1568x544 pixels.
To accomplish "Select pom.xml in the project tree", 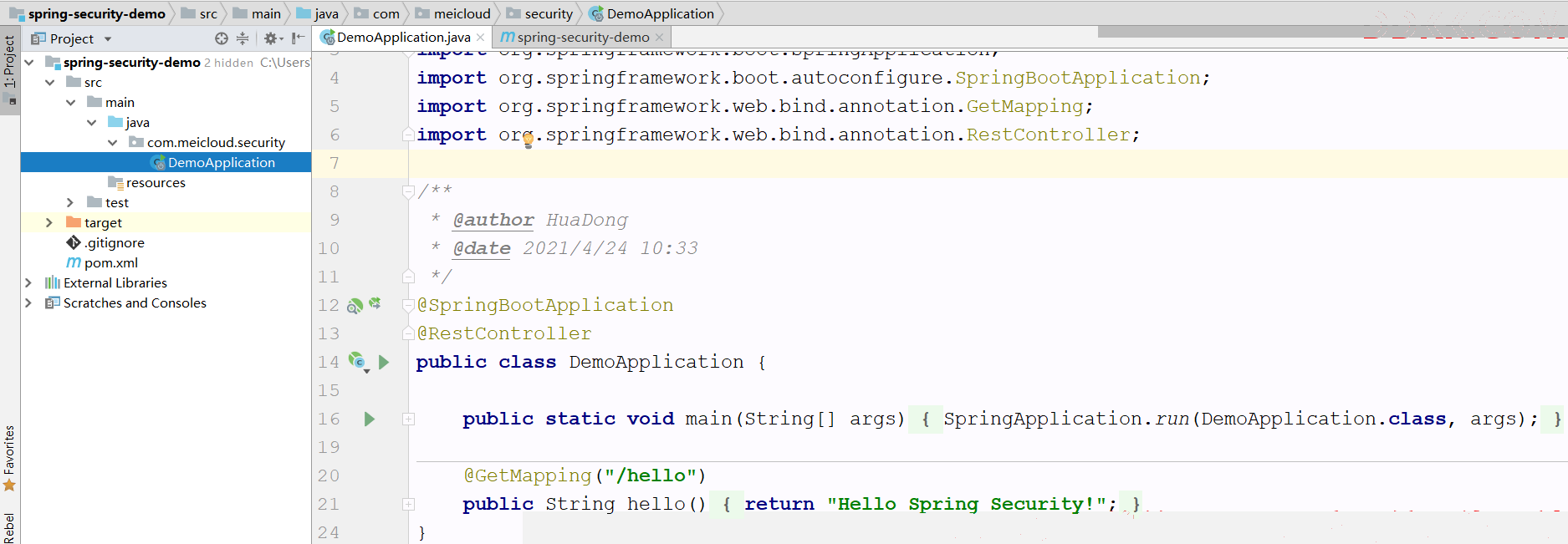I will coord(110,263).
